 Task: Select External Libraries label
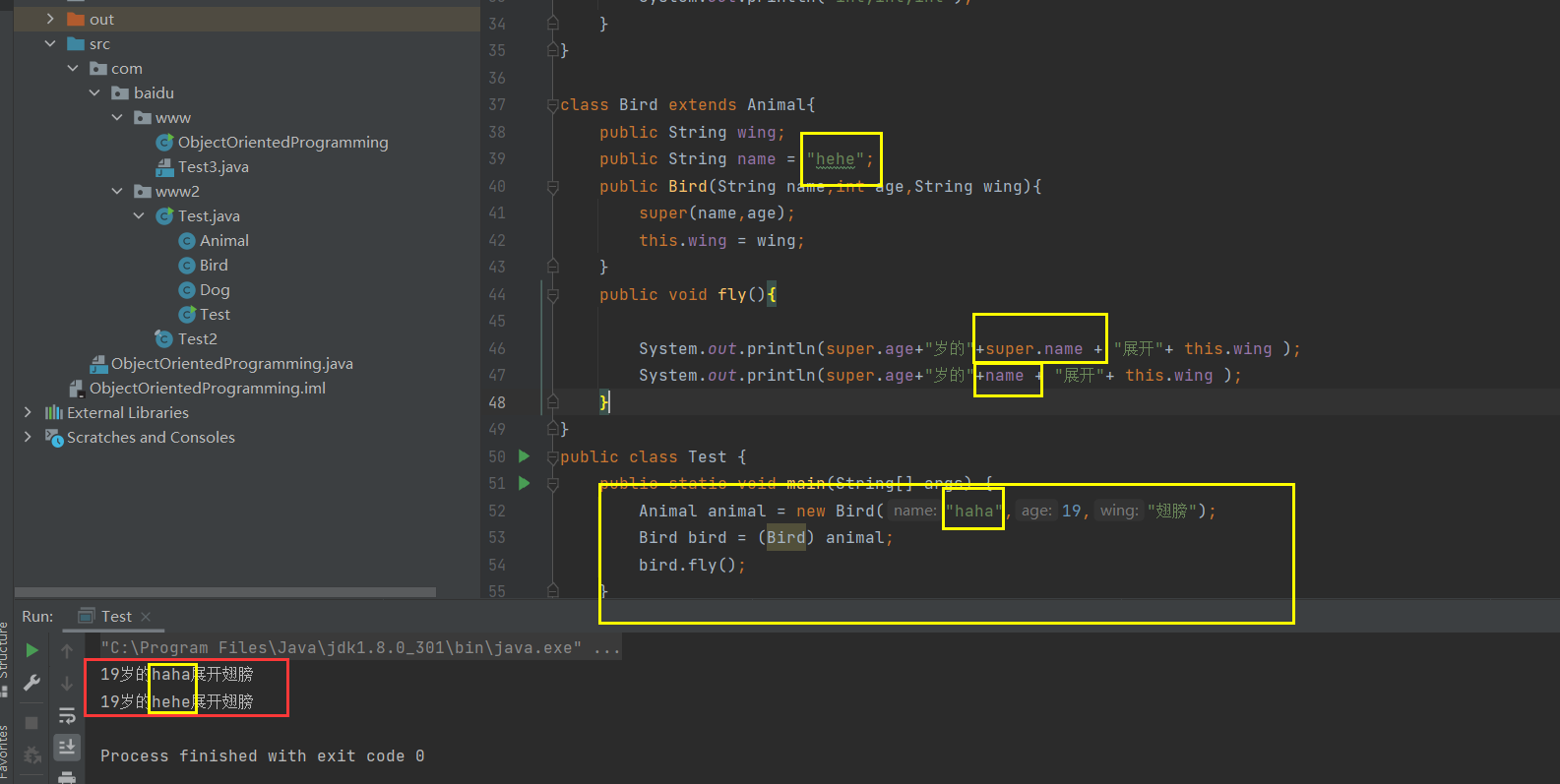tap(128, 412)
